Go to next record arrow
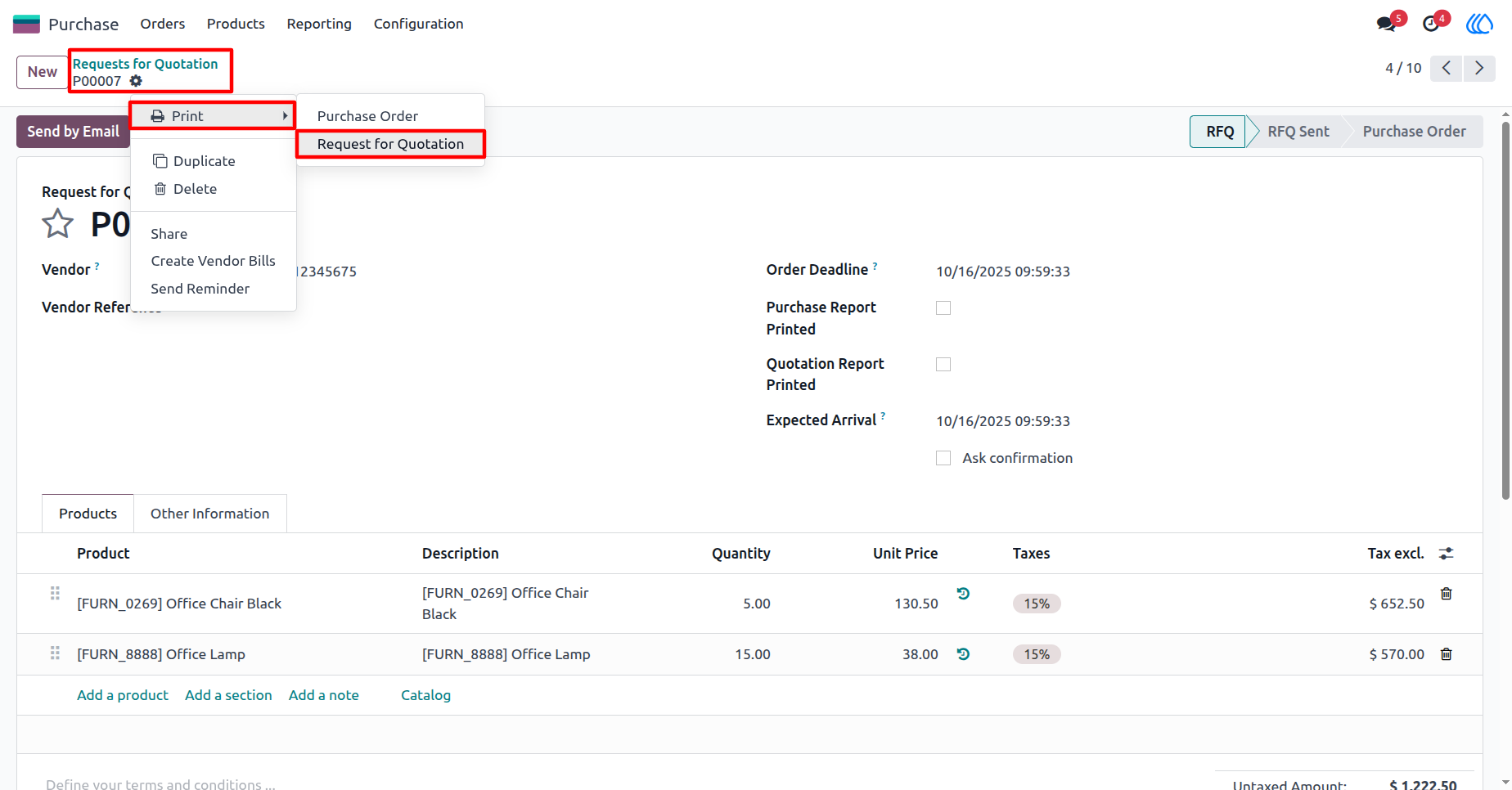The image size is (1512, 790). pyautogui.click(x=1478, y=68)
